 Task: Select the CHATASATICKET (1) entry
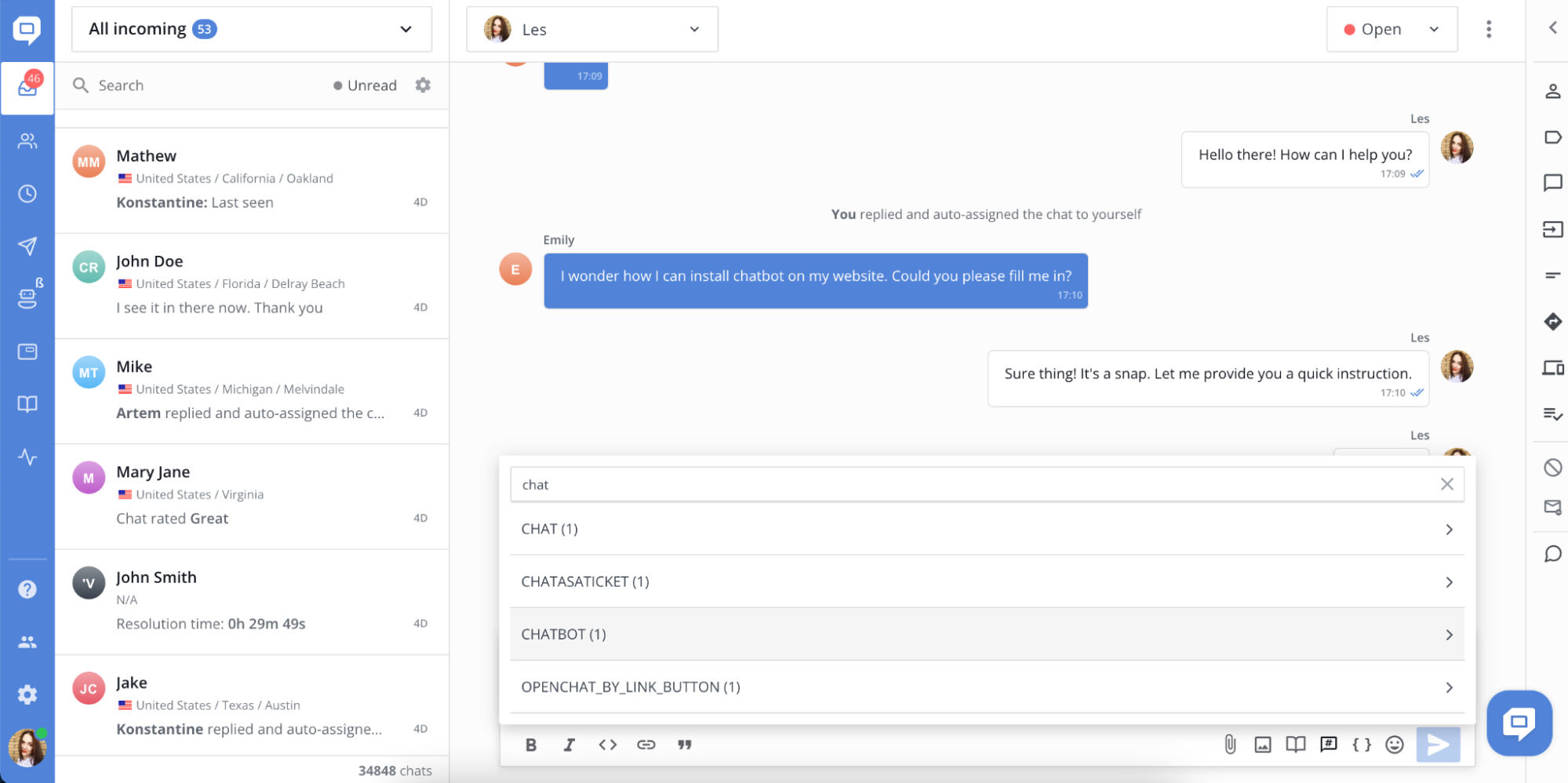(986, 581)
